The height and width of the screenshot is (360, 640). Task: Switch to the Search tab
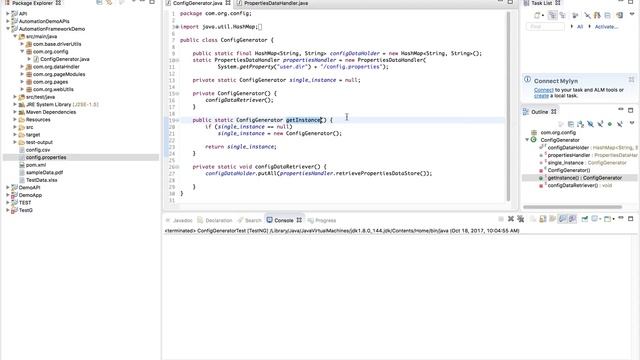click(x=249, y=220)
